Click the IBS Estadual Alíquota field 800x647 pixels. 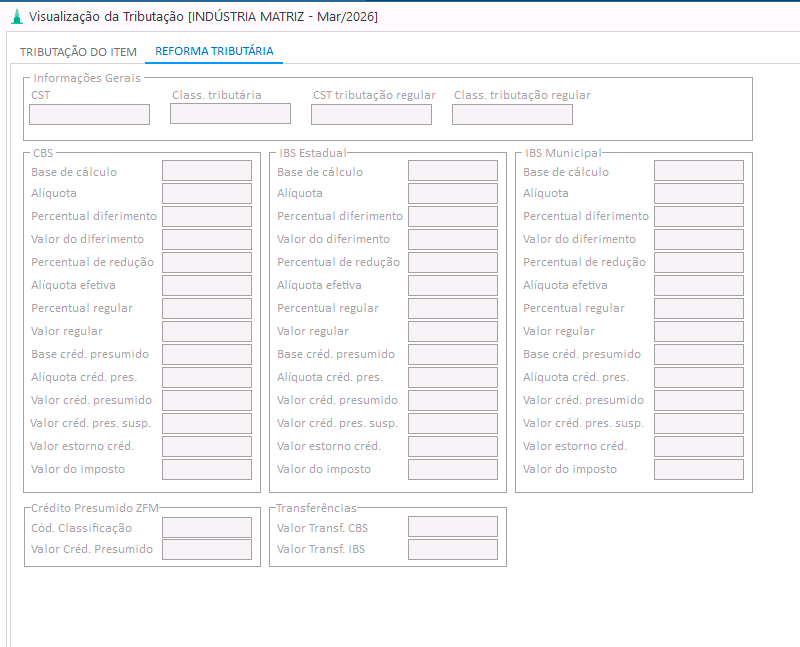(453, 194)
